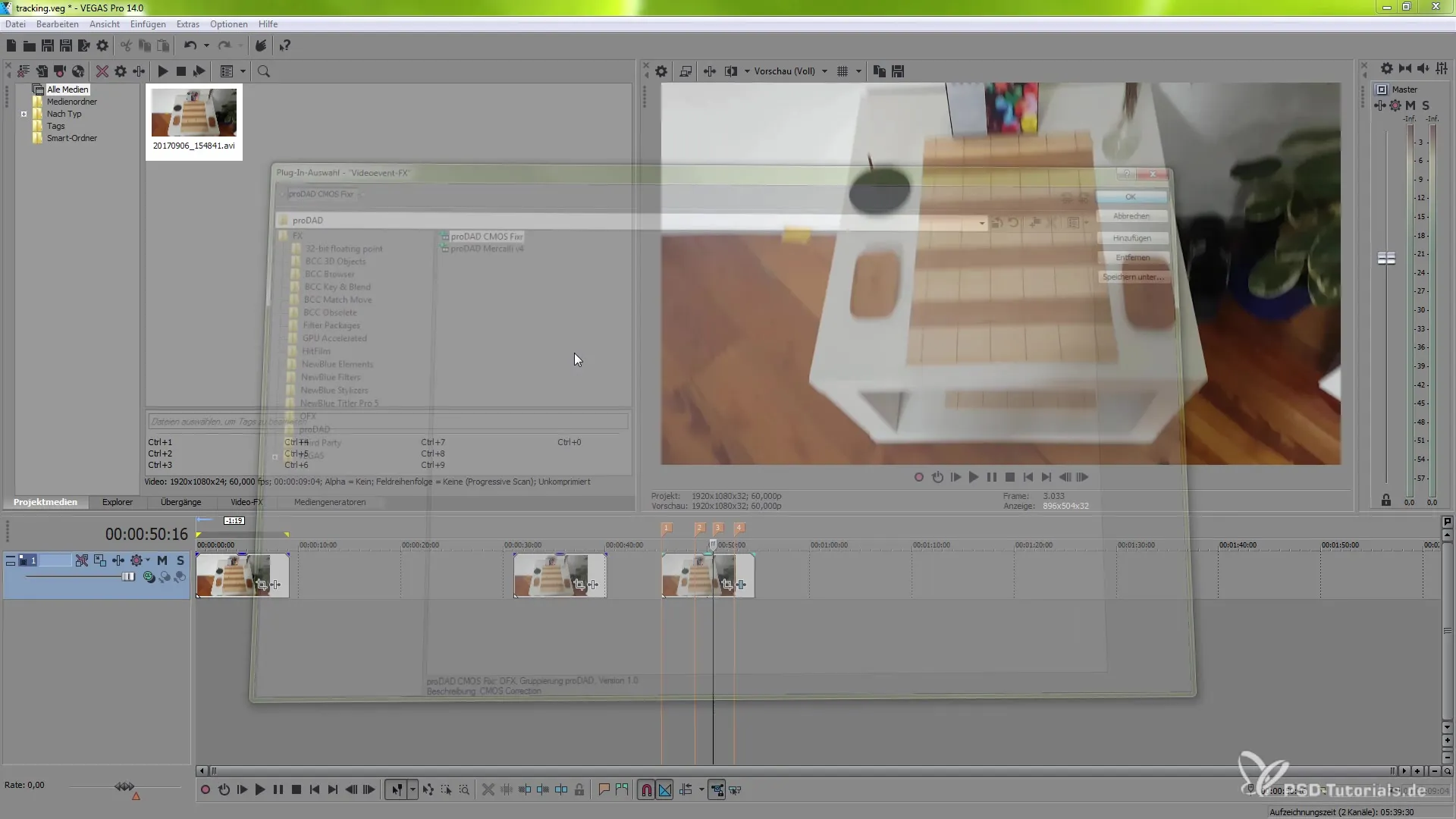Copy preview snapshot to clipboard

pyautogui.click(x=880, y=71)
